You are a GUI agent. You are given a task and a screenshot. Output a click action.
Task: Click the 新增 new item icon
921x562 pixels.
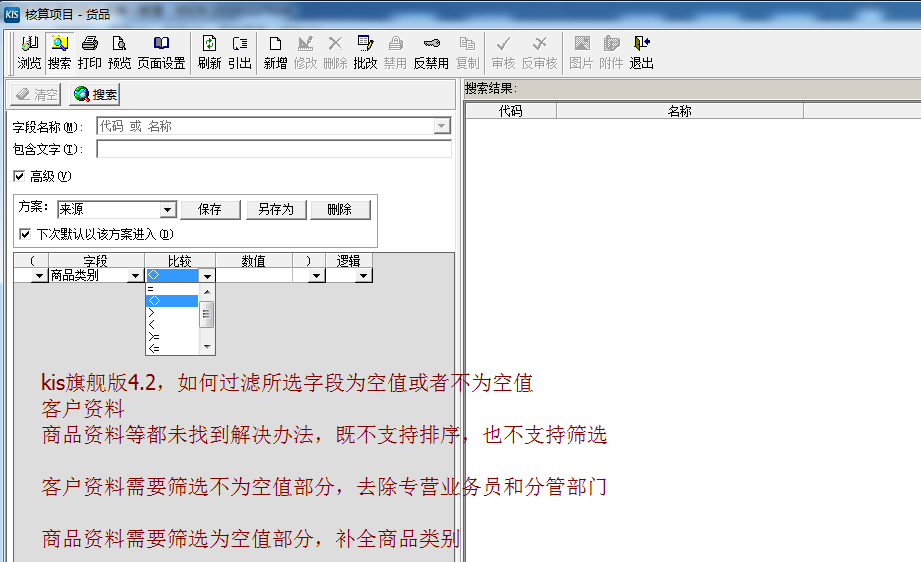point(275,52)
